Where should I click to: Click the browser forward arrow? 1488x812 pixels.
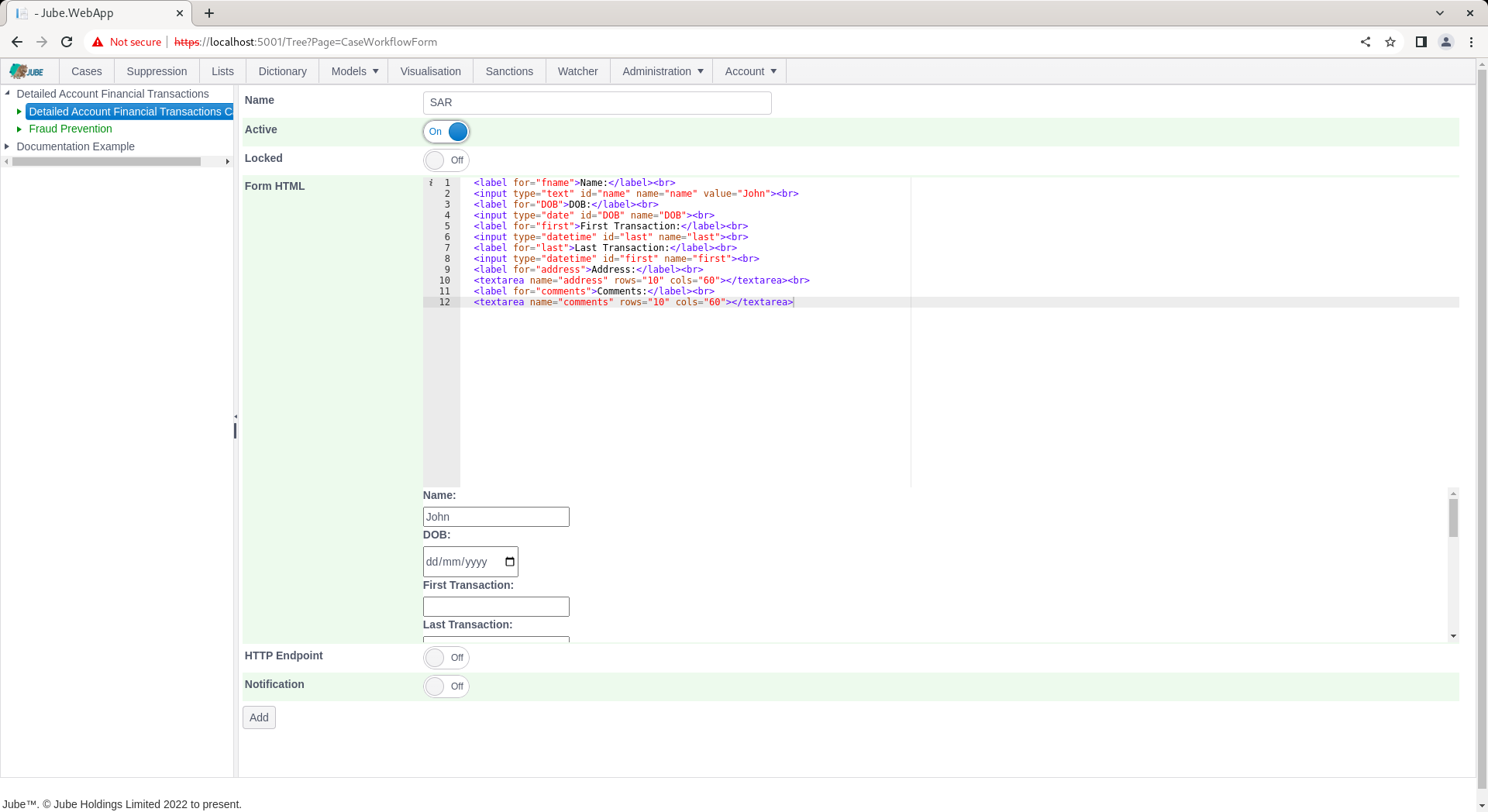point(42,42)
